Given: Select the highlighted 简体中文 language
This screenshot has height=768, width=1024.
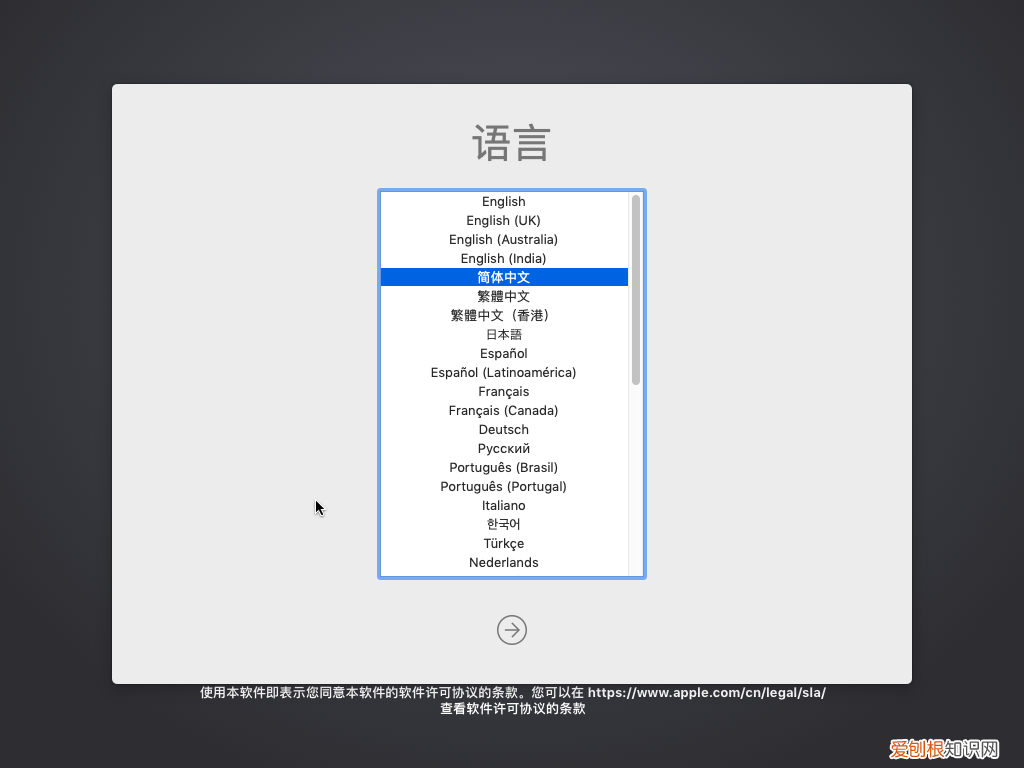Looking at the screenshot, I should (504, 277).
